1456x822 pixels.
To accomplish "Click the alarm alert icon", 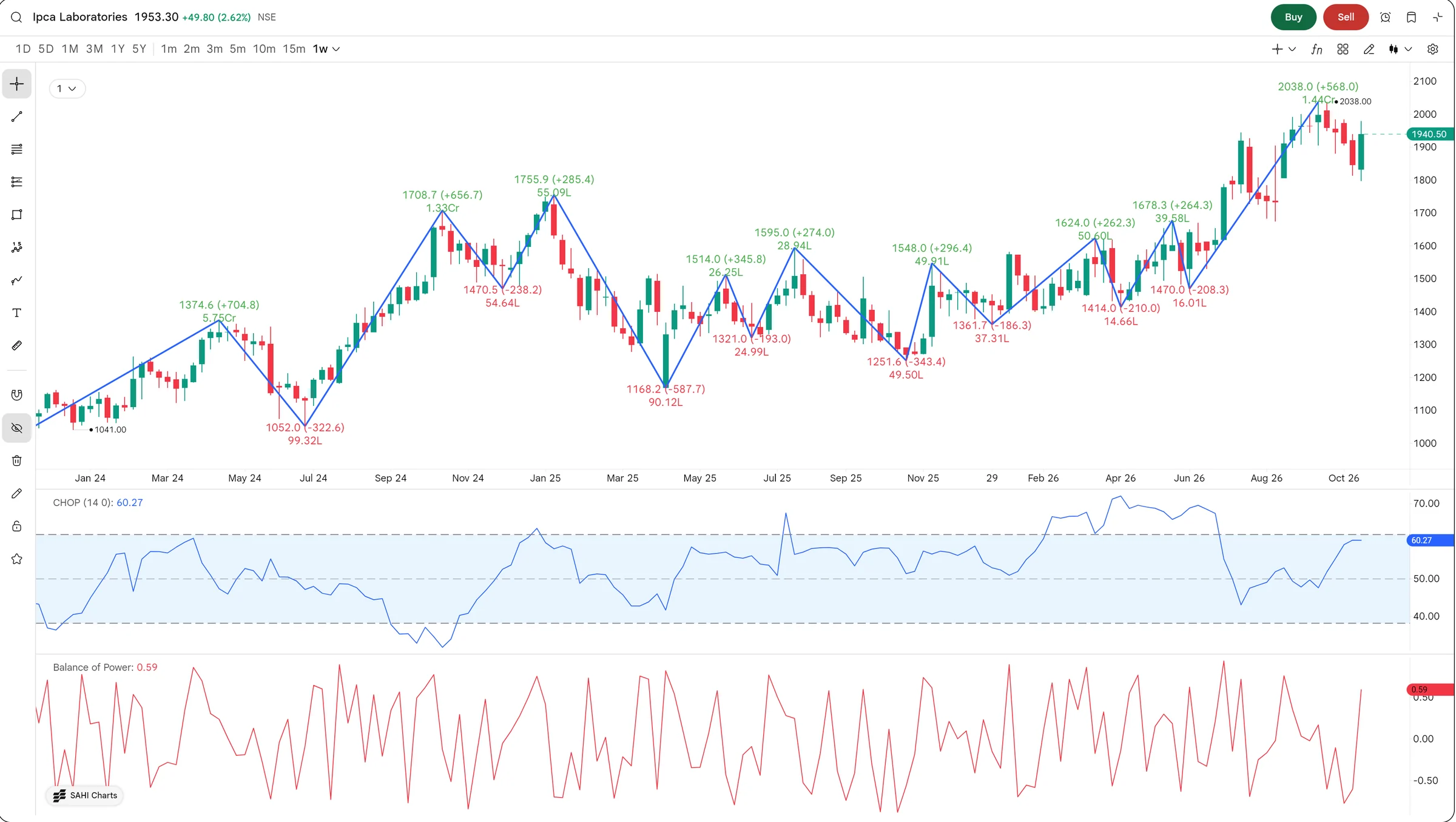I will tap(1385, 17).
